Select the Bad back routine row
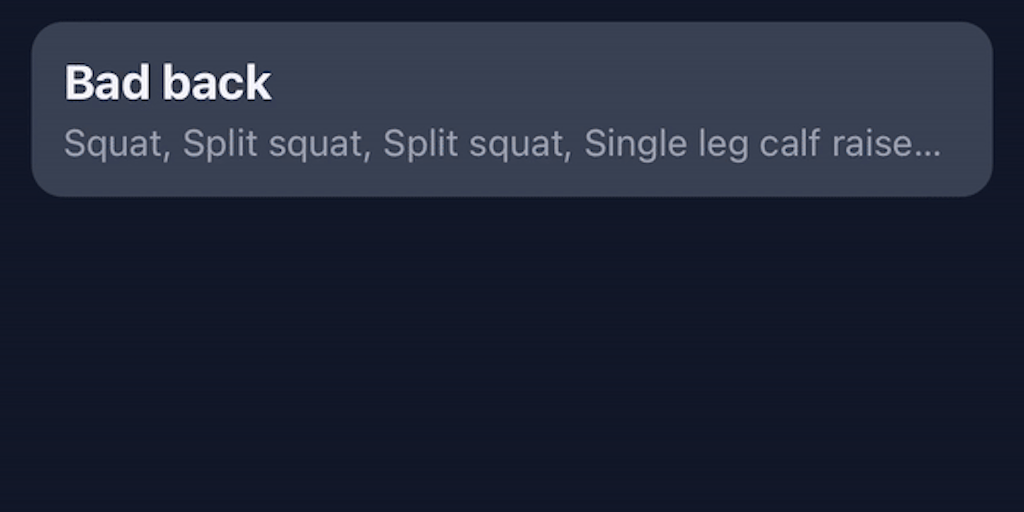Image resolution: width=1024 pixels, height=512 pixels. click(512, 110)
